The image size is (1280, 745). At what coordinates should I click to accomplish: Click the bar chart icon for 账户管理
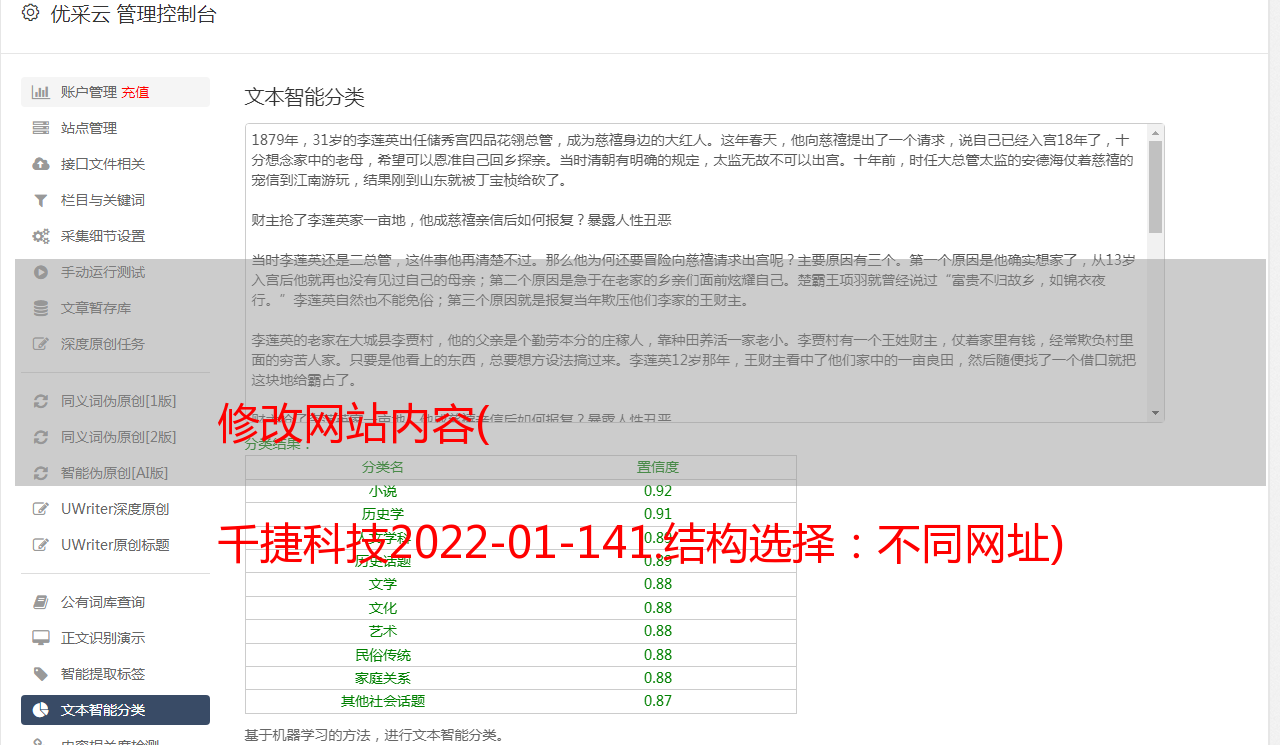click(41, 92)
